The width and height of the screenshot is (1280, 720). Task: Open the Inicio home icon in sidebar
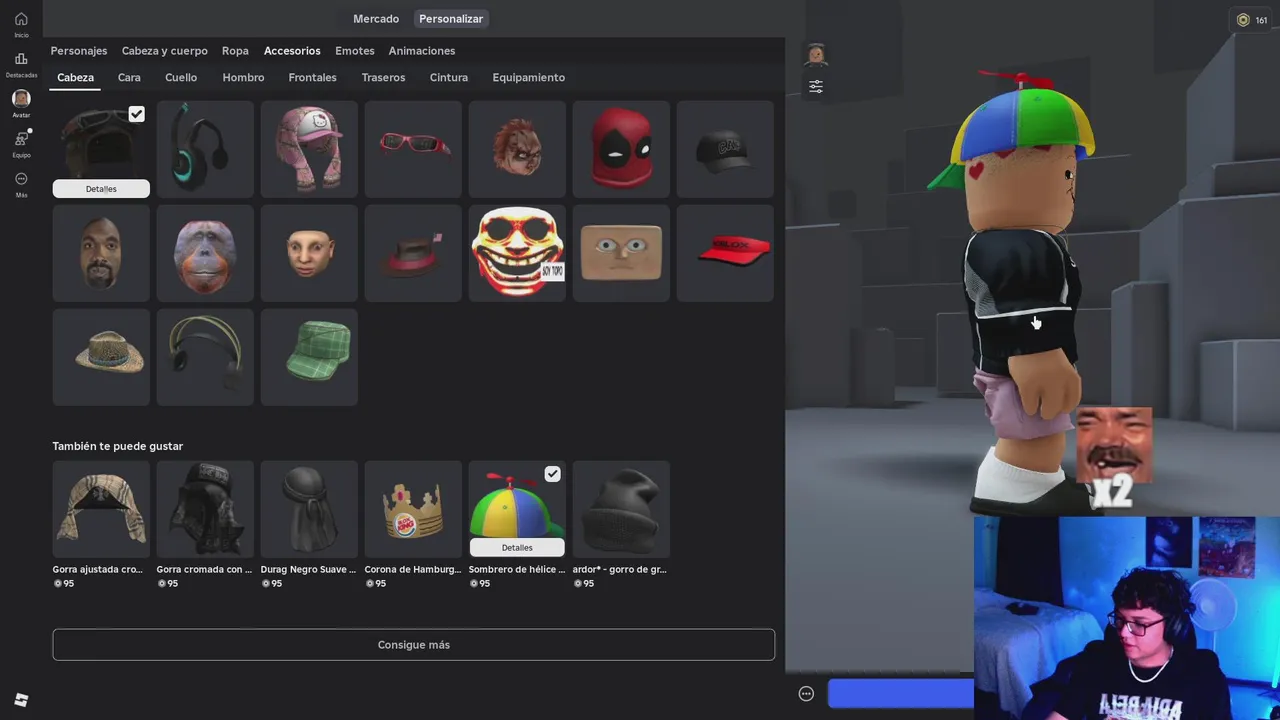(21, 19)
